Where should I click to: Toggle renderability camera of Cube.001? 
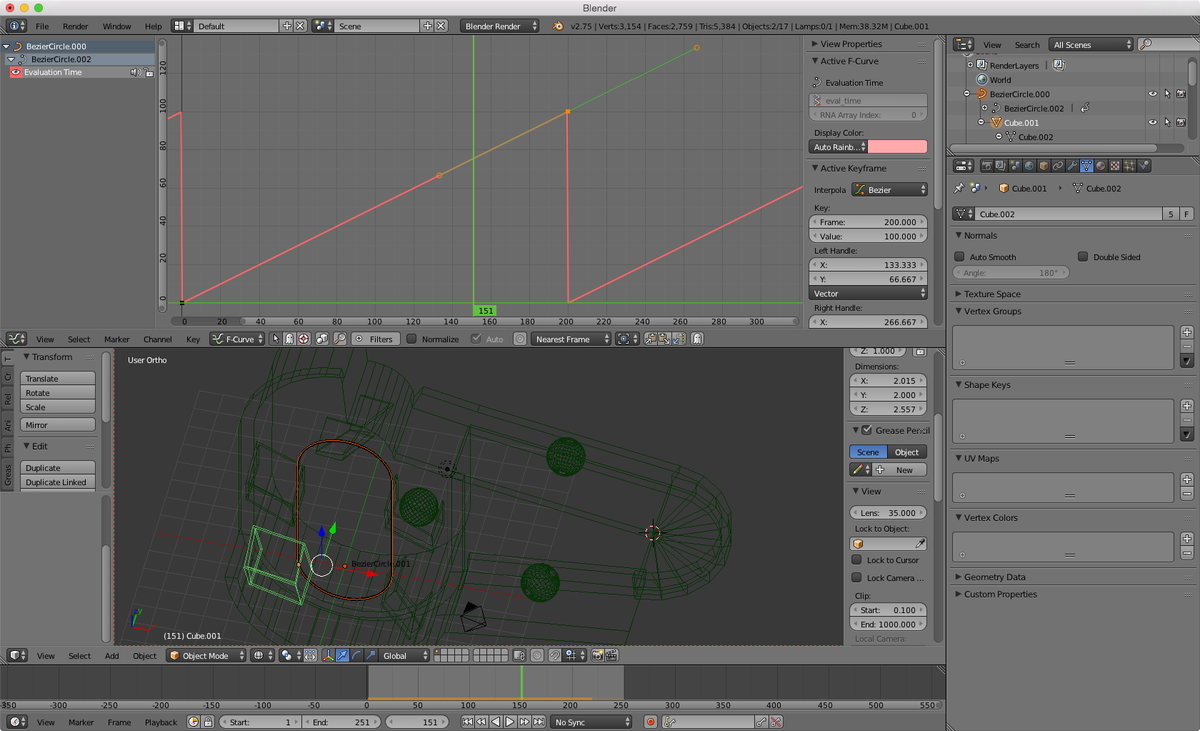[x=1181, y=122]
